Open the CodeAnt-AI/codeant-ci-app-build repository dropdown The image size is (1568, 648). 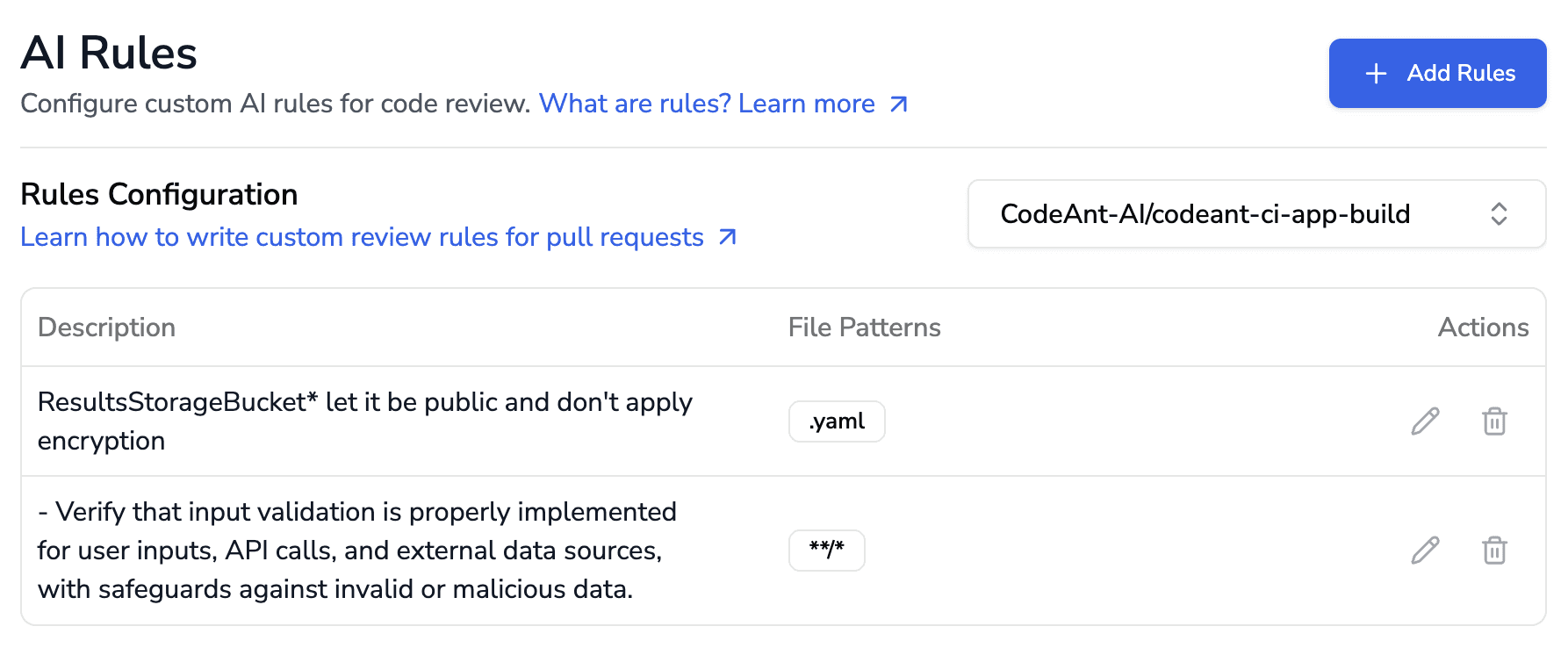1255,213
